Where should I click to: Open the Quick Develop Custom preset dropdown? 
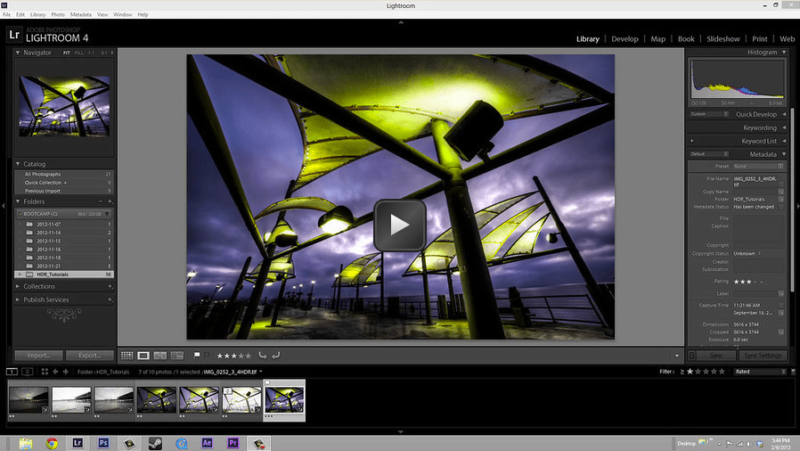tap(709, 114)
